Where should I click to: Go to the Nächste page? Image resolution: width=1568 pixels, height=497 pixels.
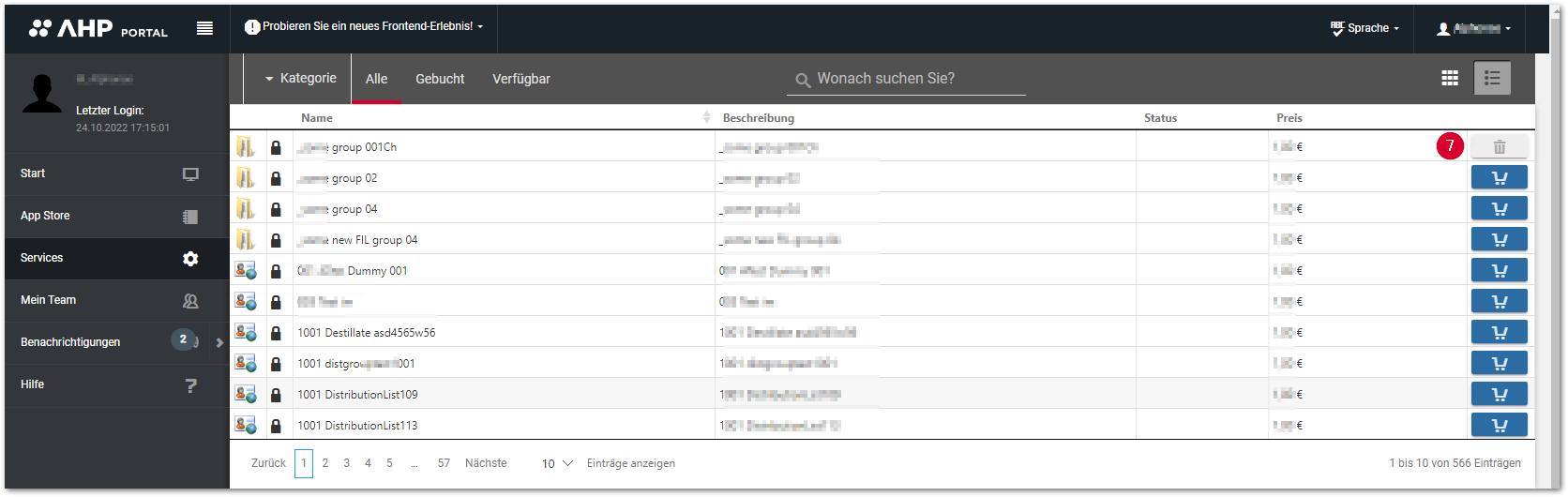486,463
